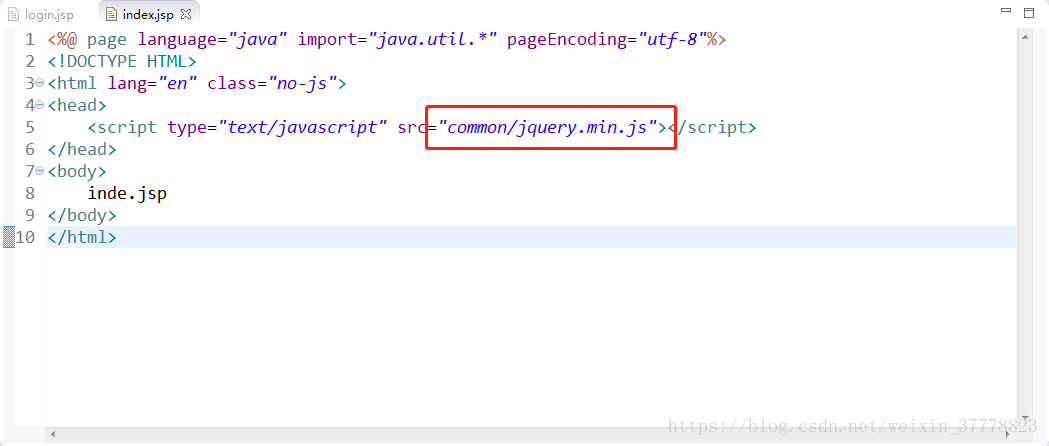
Task: Click the scroll down arrow of vertical scrollbar
Action: click(x=1024, y=417)
